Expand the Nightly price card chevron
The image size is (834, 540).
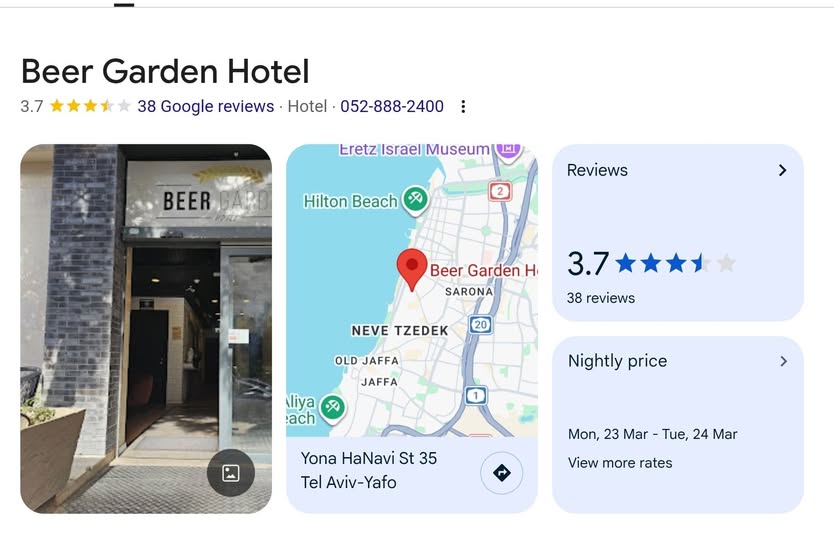(x=783, y=361)
